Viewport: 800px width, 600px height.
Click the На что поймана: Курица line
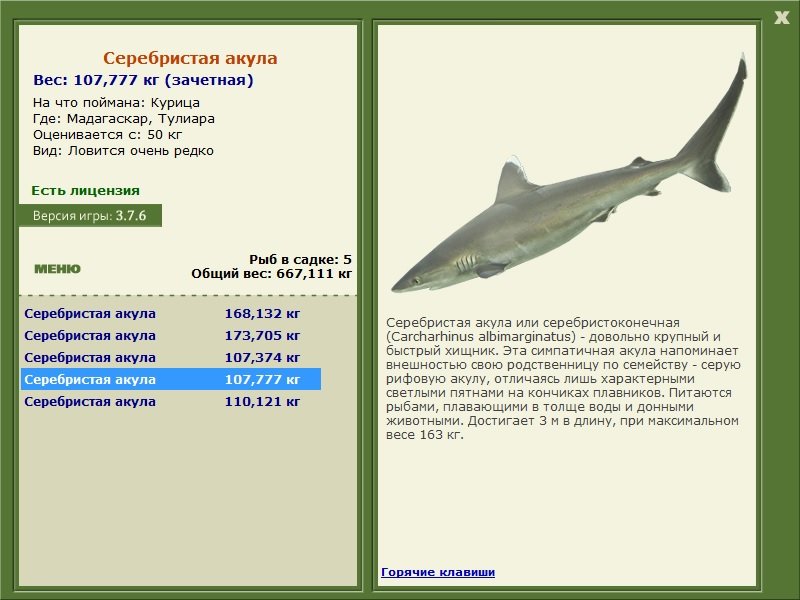116,103
